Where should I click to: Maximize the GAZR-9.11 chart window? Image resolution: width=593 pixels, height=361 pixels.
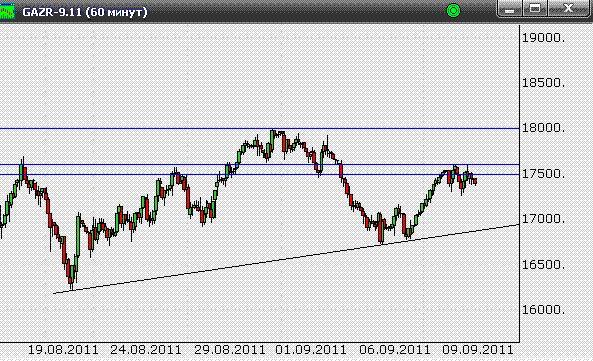535,9
